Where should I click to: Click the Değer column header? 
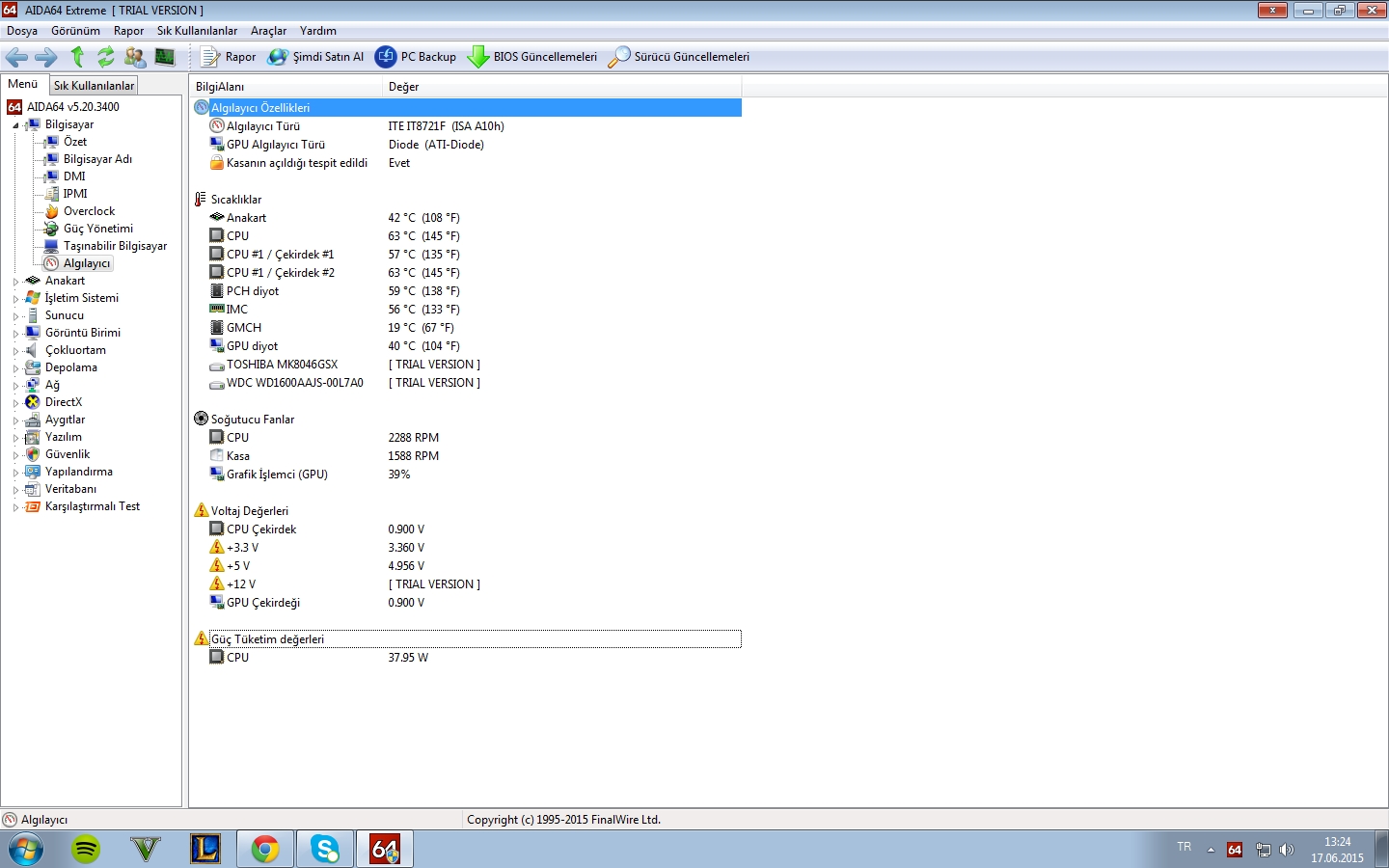(562, 87)
